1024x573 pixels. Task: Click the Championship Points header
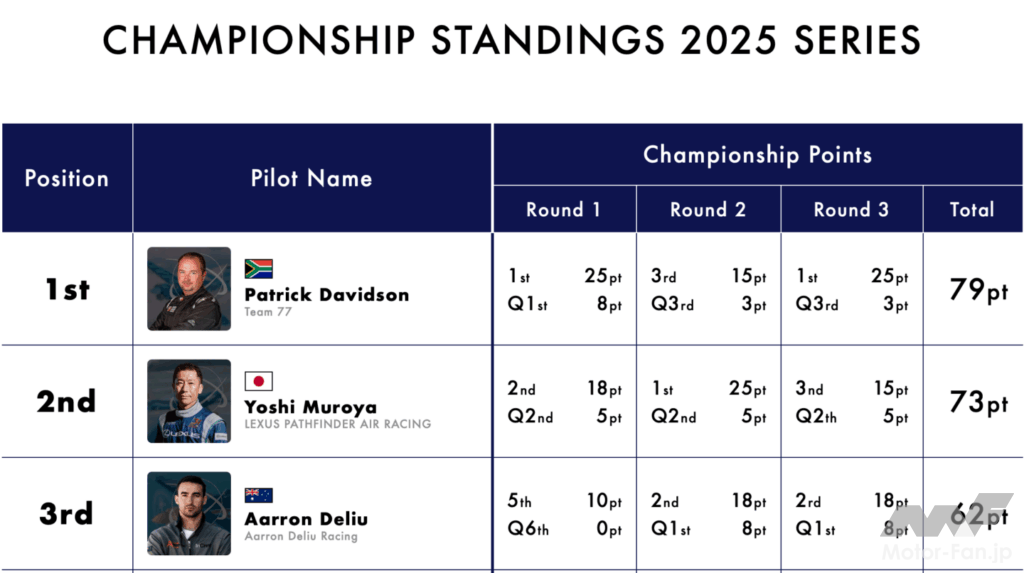(757, 155)
